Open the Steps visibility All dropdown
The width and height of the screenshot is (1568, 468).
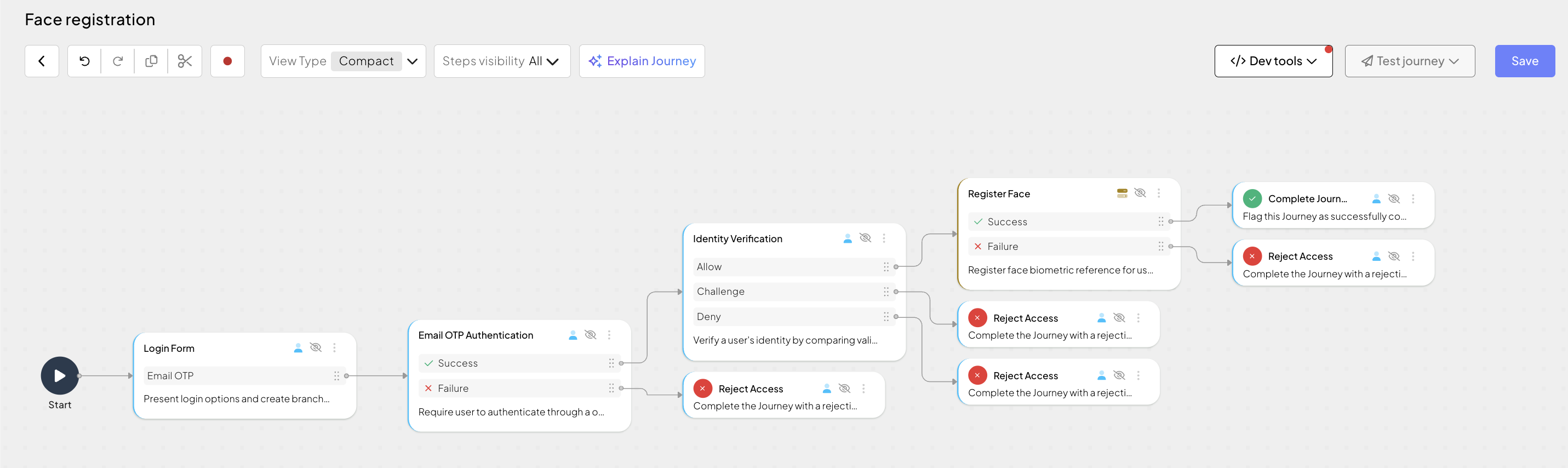point(502,61)
